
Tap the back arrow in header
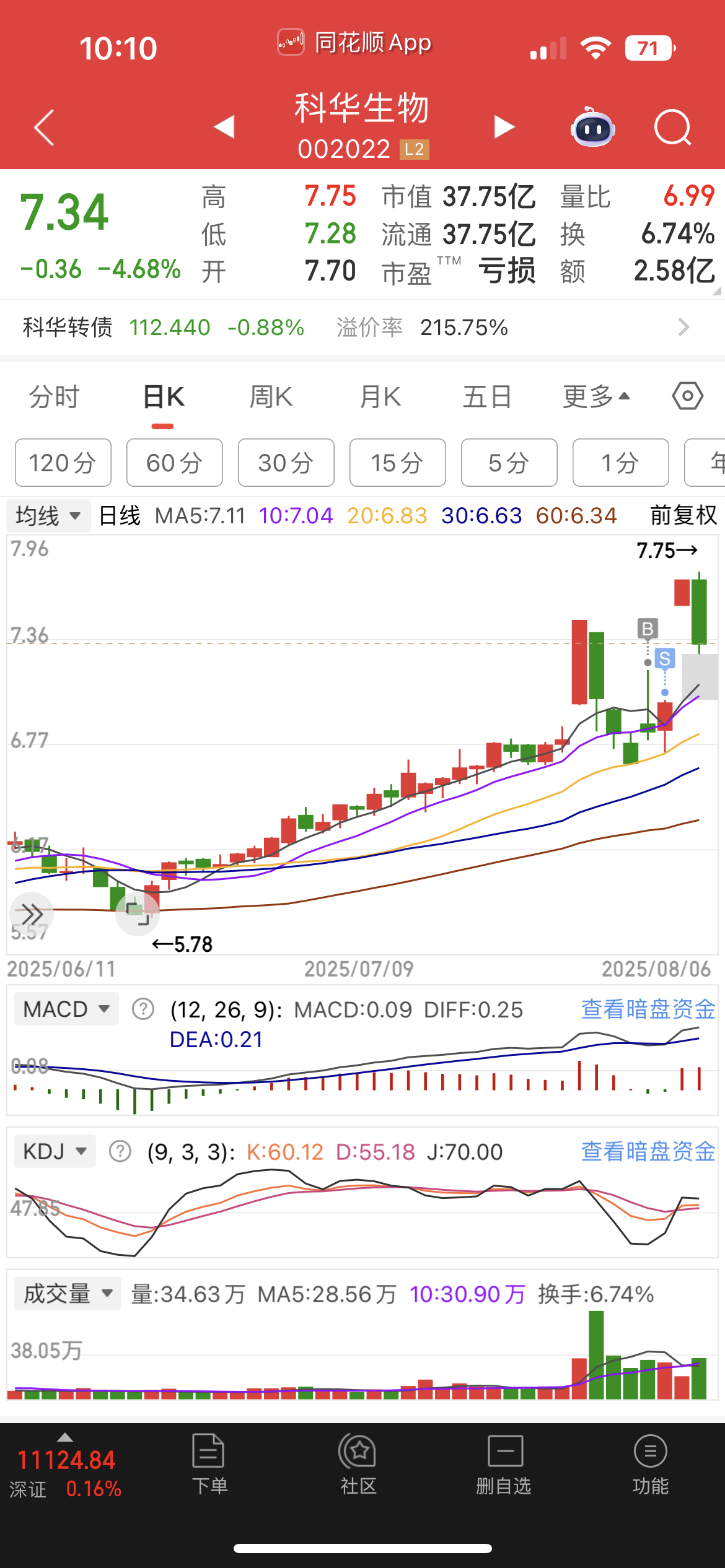coord(44,128)
